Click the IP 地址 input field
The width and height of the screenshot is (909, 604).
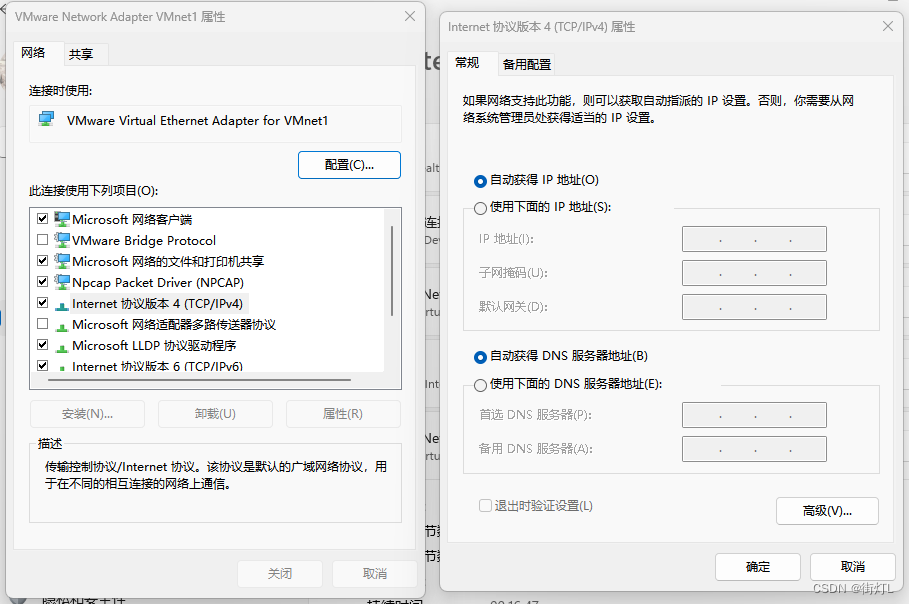pos(754,239)
